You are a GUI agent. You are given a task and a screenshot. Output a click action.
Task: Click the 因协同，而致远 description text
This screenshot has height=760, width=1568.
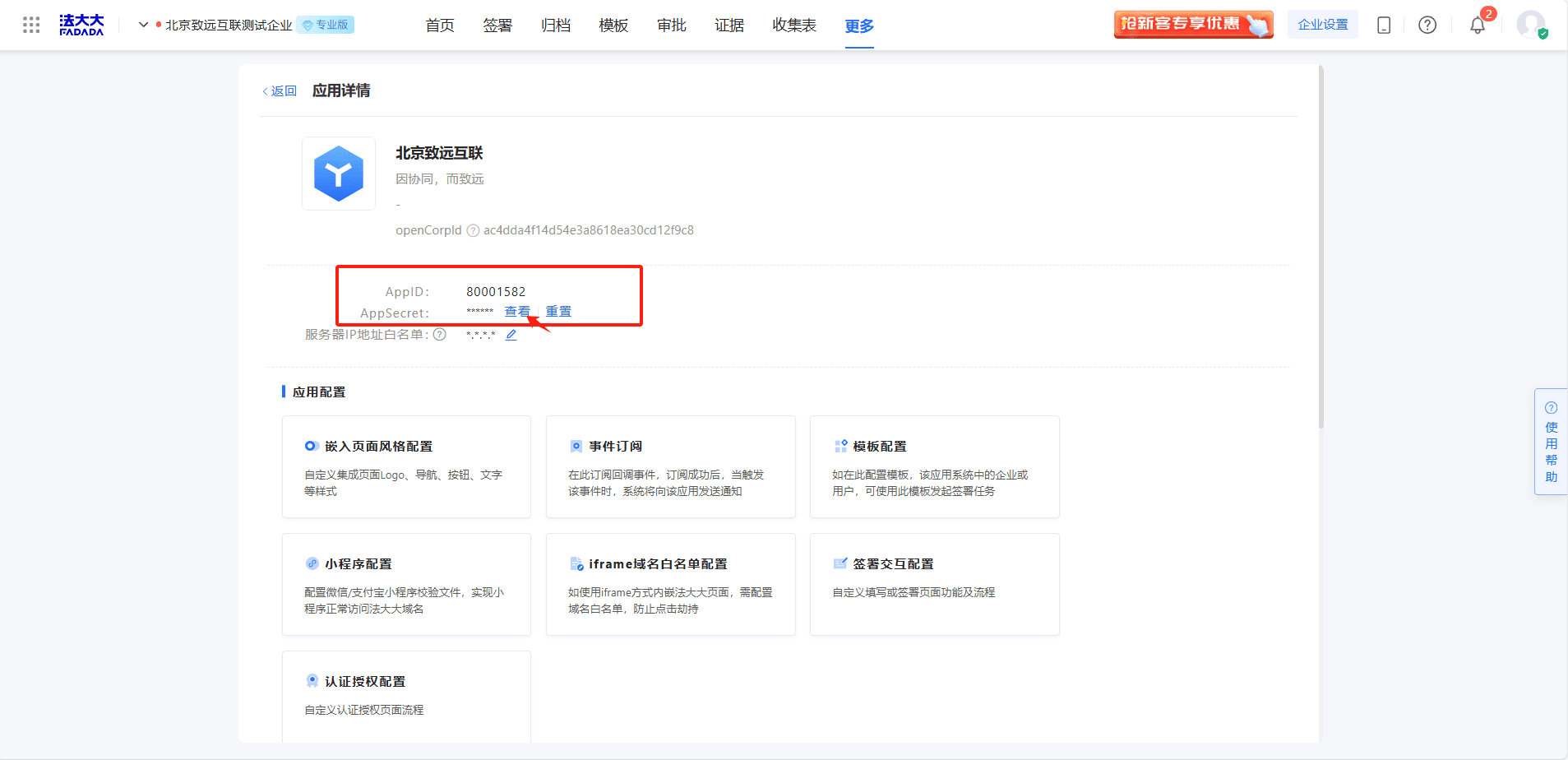pos(440,179)
